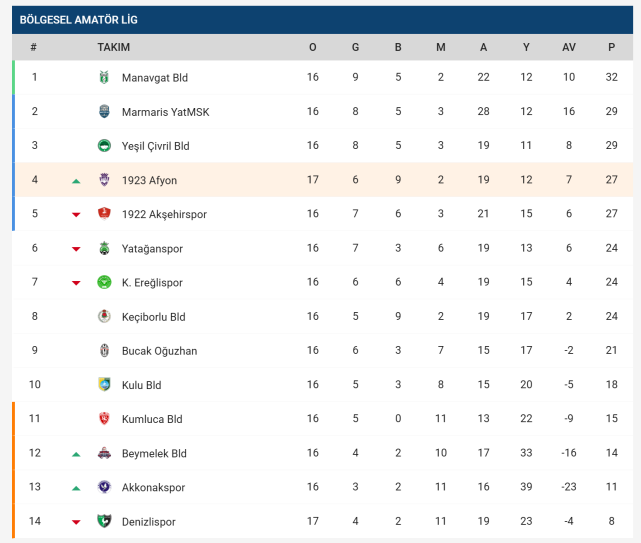Click the 1922 Akşehirspor club crest
641x543 pixels.
(103, 214)
